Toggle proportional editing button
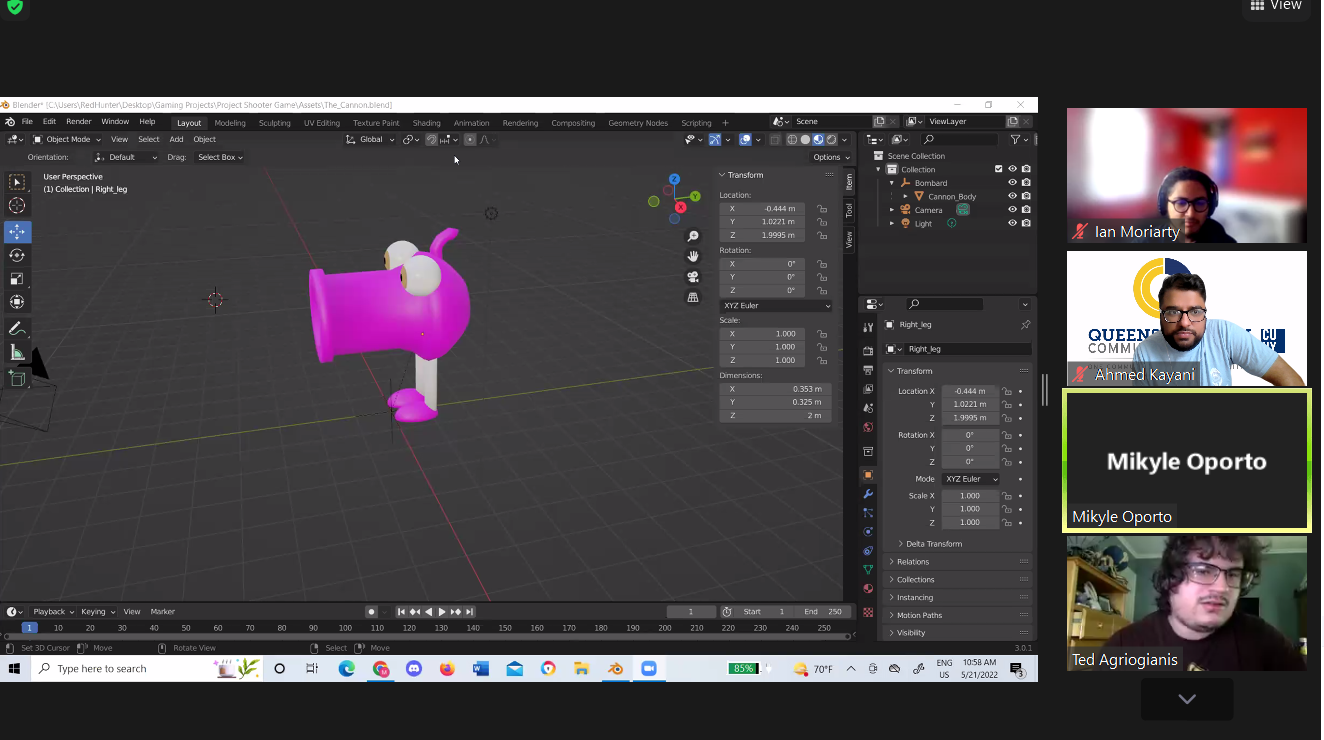 tap(470, 140)
